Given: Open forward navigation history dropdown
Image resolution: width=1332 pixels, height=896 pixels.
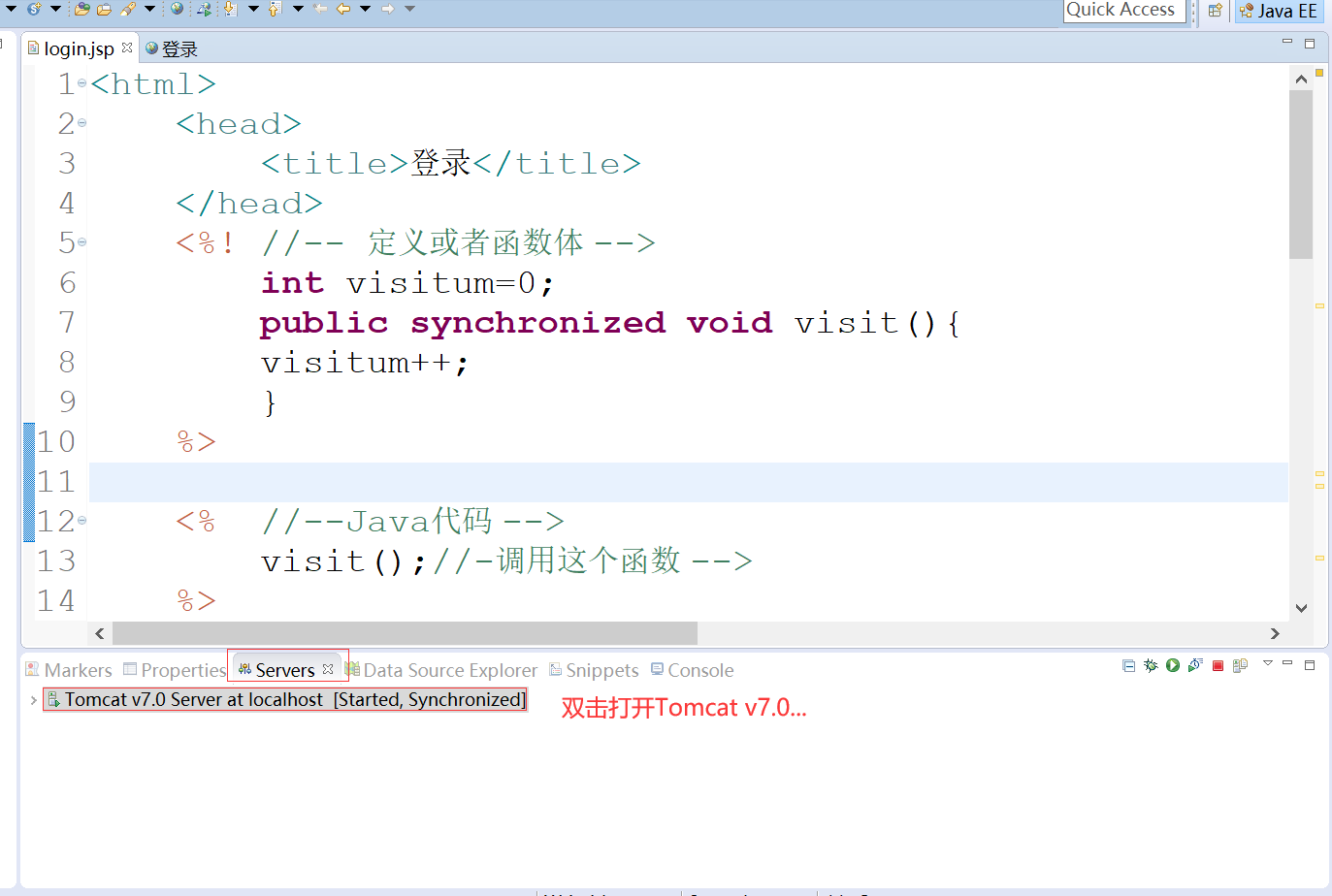Looking at the screenshot, I should coord(409,9).
